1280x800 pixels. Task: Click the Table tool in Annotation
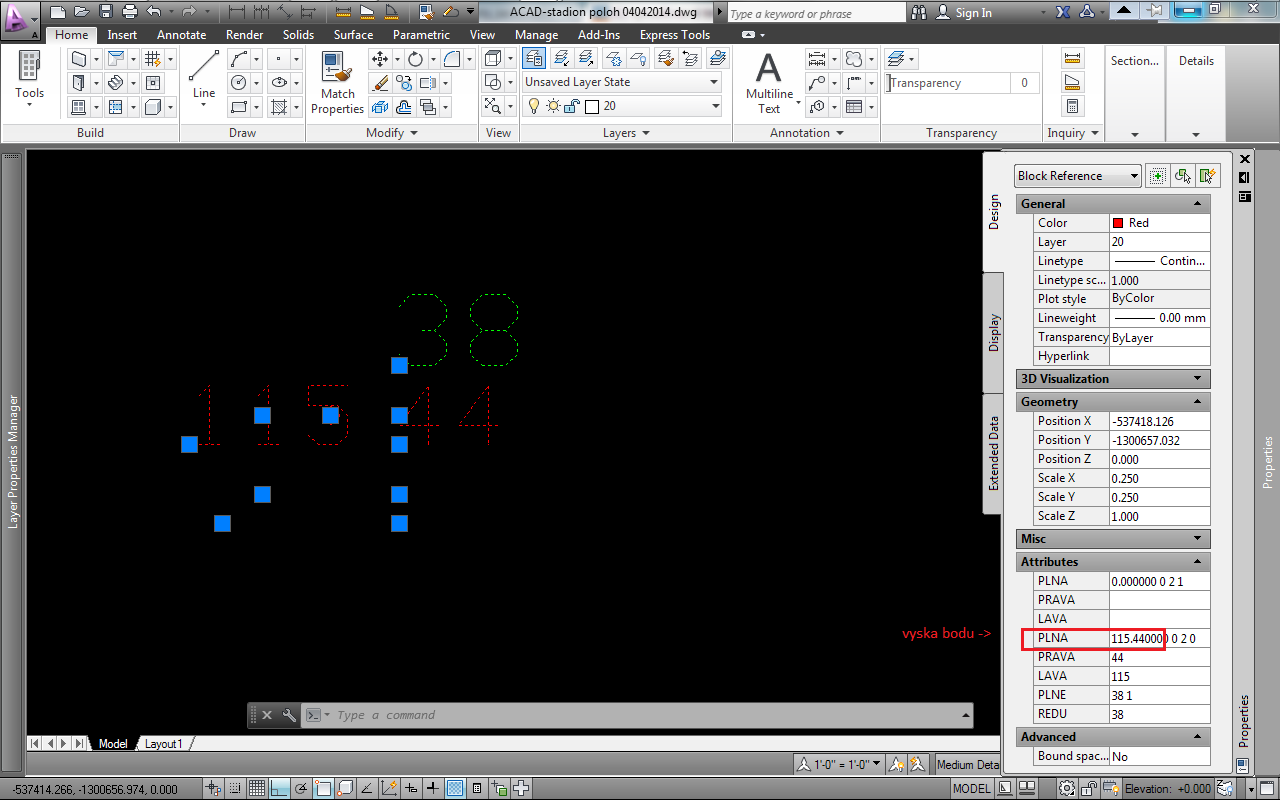tap(854, 107)
